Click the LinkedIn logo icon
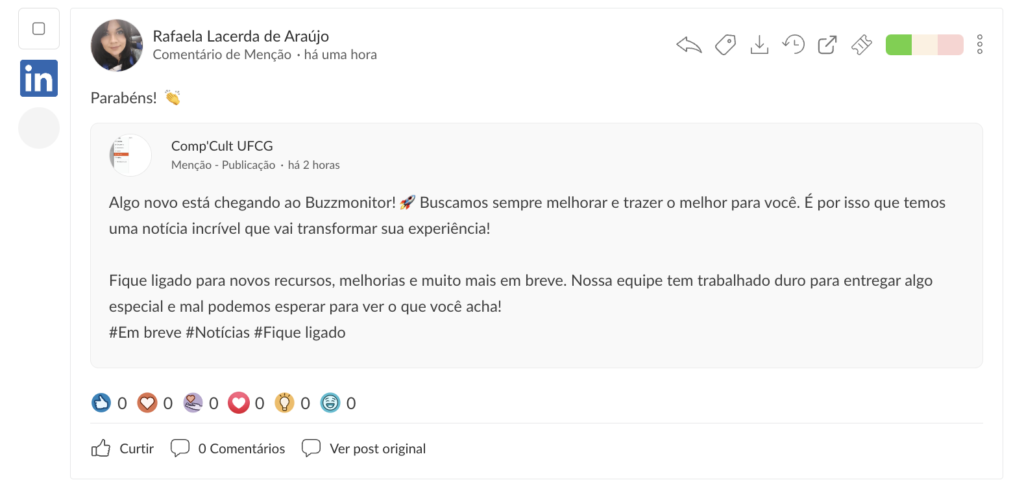 [x=39, y=78]
